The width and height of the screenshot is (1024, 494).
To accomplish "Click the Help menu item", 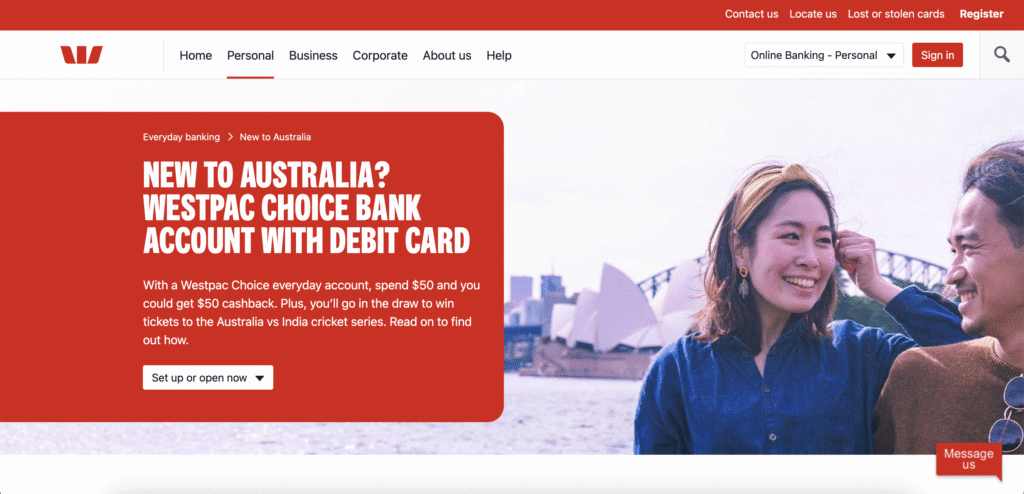I will (x=499, y=56).
